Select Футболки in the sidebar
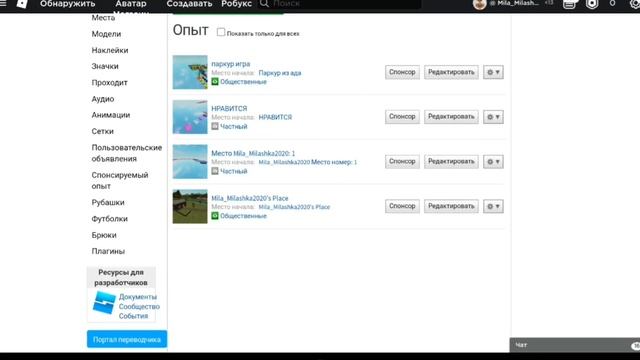Screen dimensions: 640x360 [x=109, y=219]
